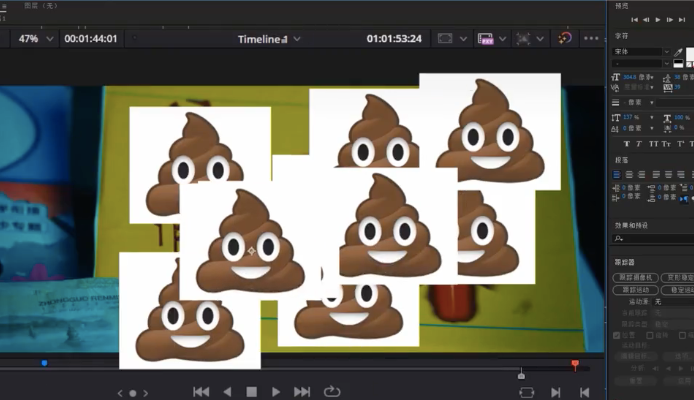Toggle the Position checkbox in Tracker
Screen dimensions: 694x400
[617, 335]
